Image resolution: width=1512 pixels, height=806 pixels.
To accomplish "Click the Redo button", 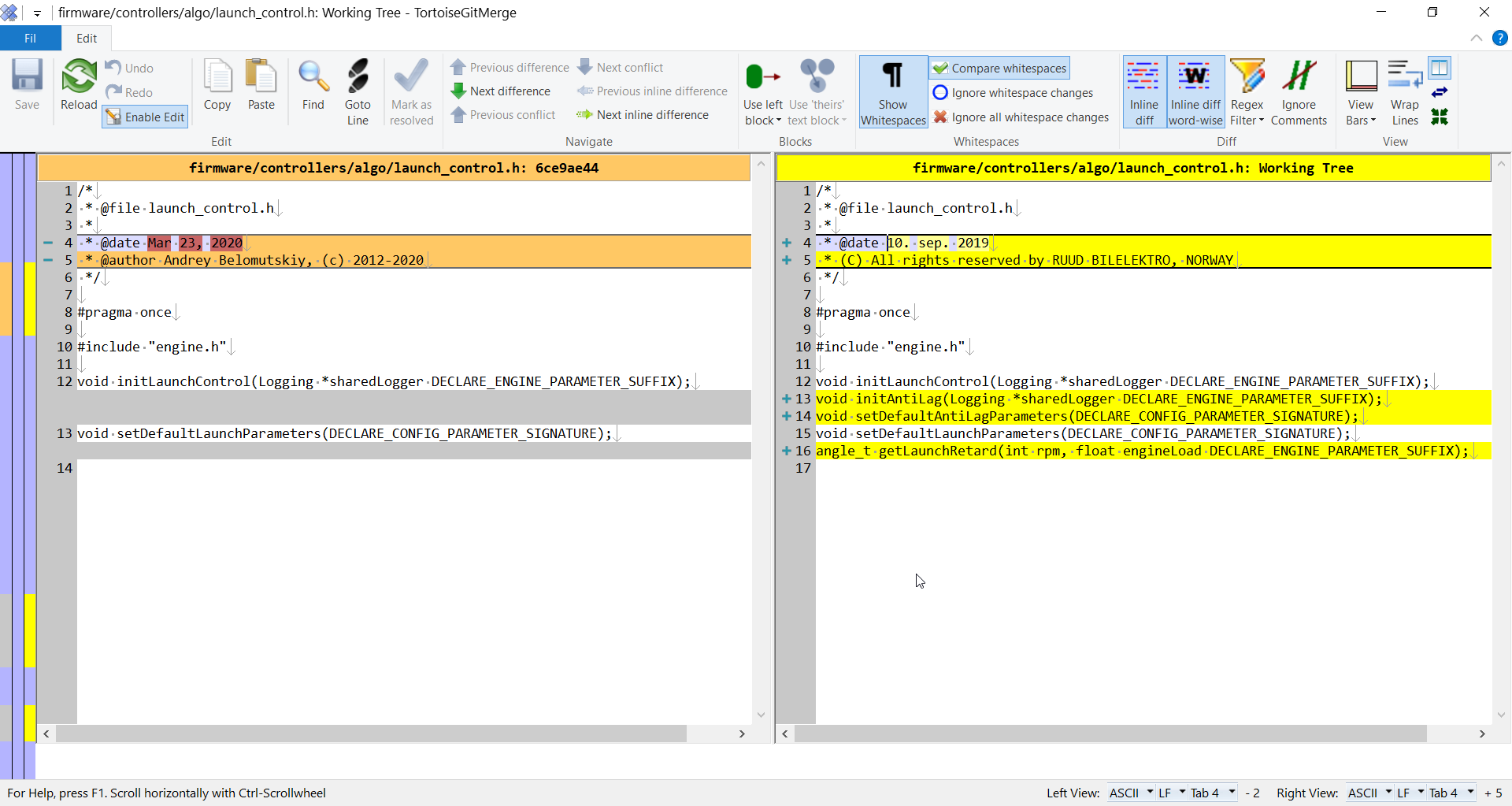I will (x=130, y=92).
